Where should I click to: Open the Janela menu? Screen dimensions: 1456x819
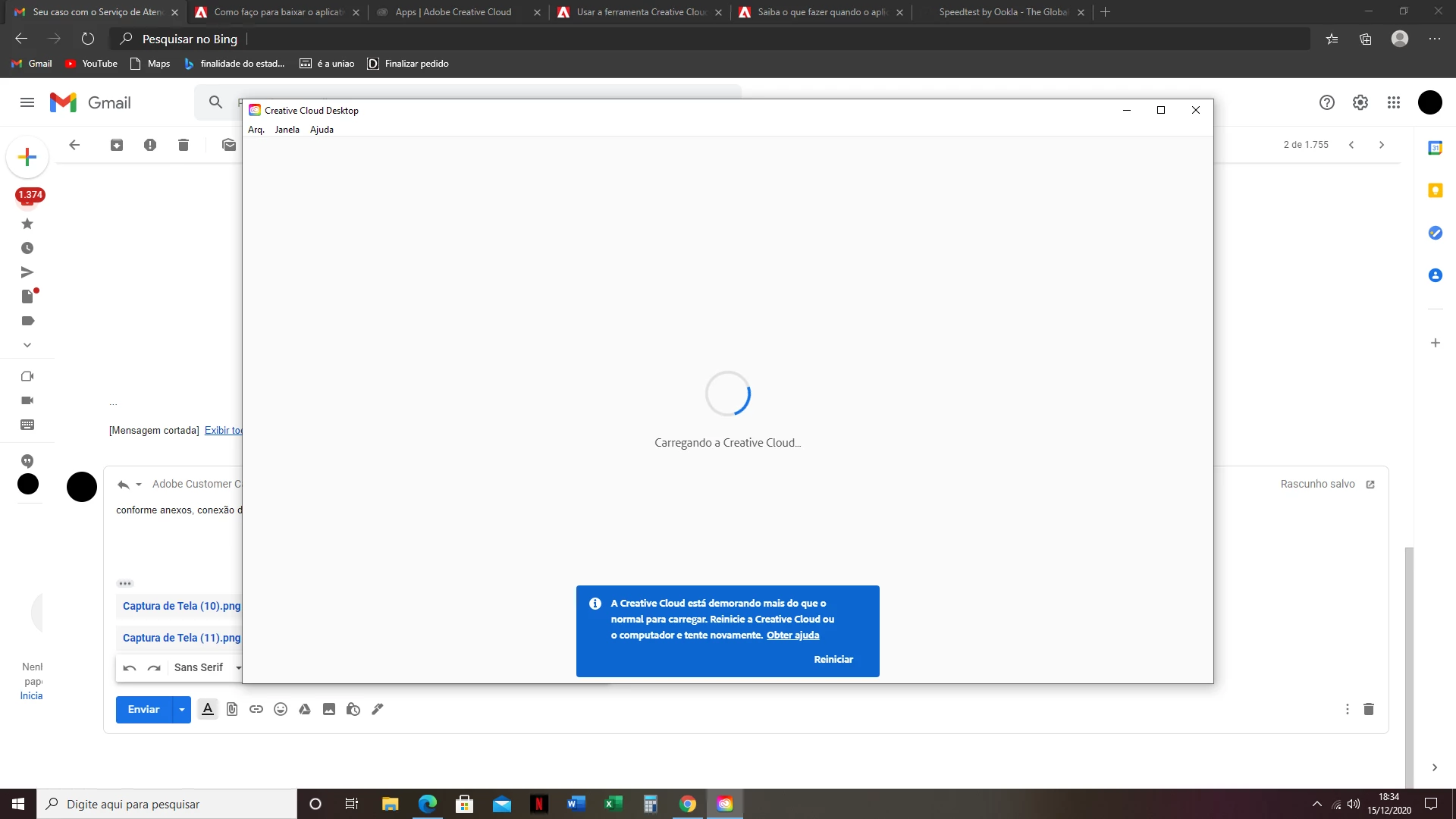click(287, 130)
